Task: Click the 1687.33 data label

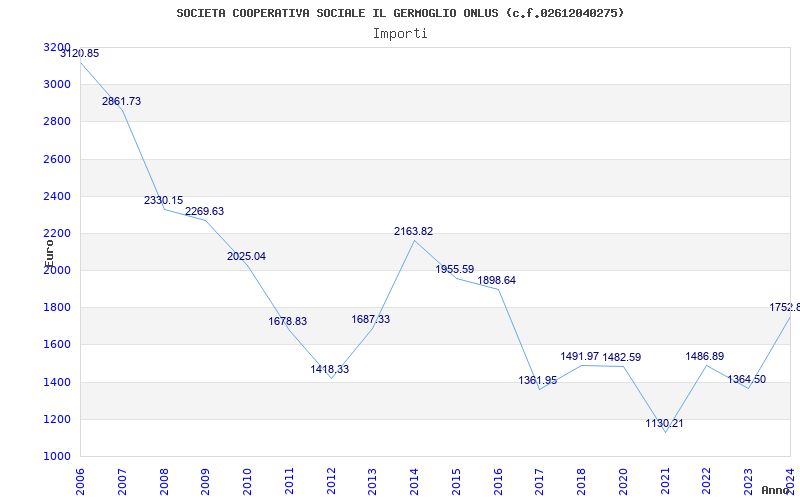Action: pyautogui.click(x=371, y=319)
